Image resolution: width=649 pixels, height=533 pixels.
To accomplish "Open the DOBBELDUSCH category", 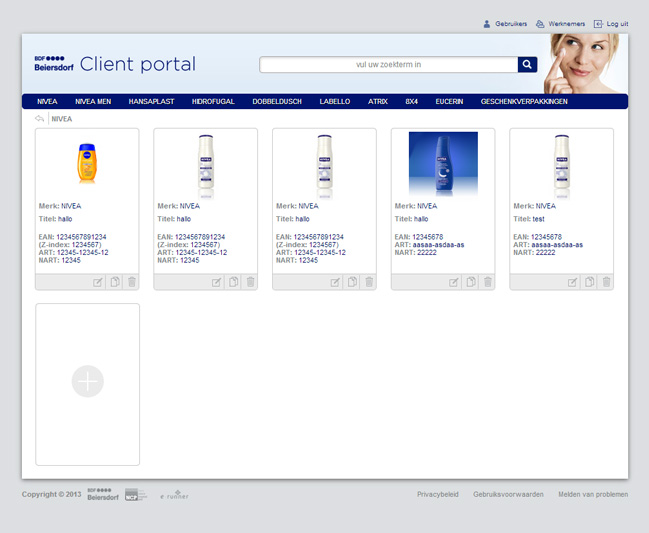I will coord(277,101).
